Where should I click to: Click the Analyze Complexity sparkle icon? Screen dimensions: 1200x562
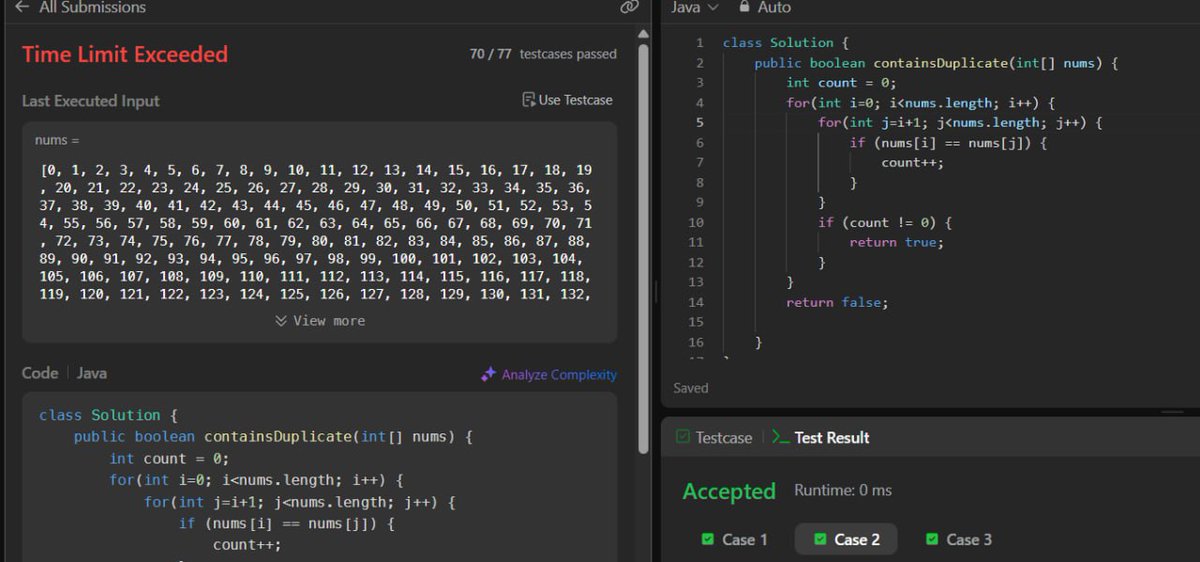click(488, 374)
